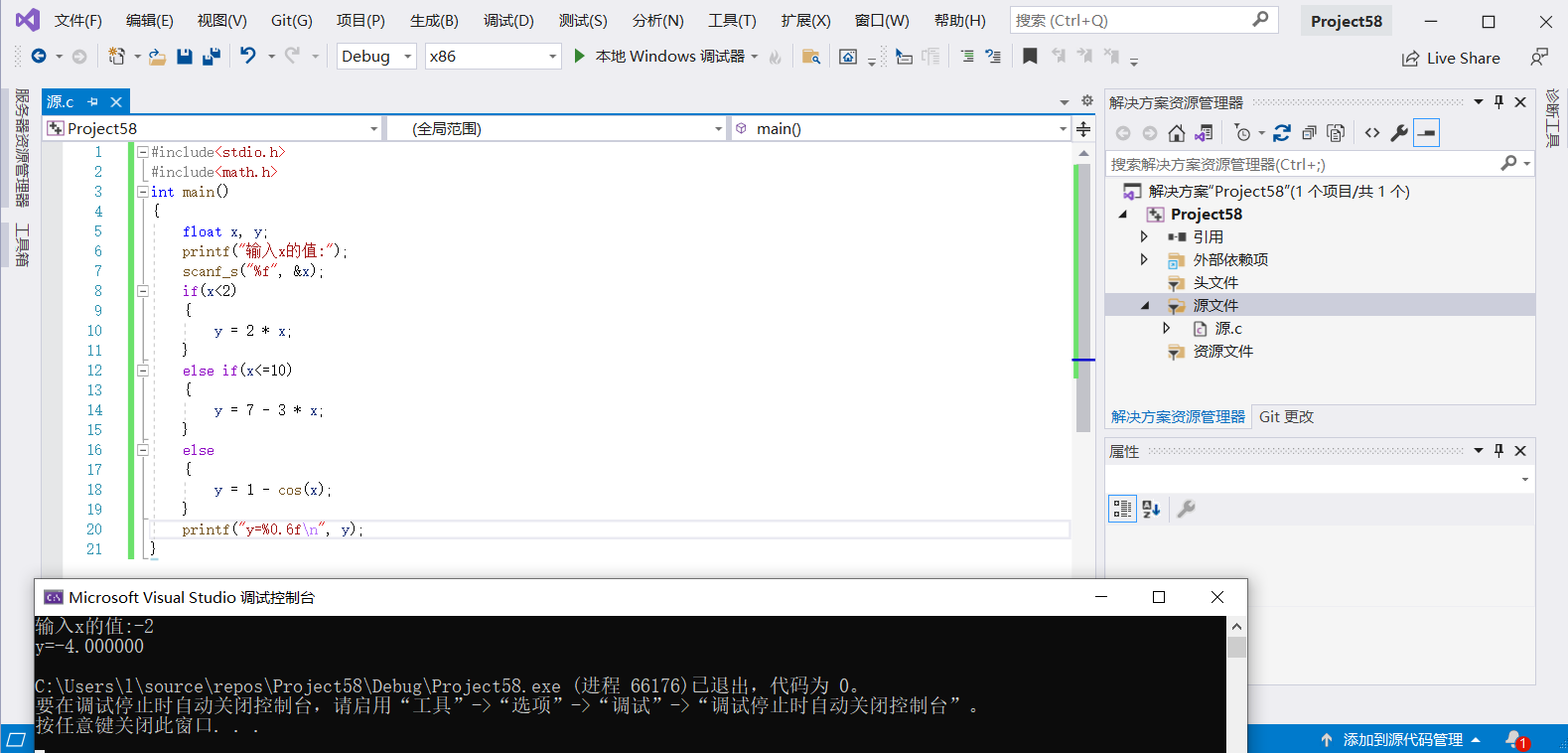Click the property pages wrench icon
The height and width of the screenshot is (753, 1568).
coord(1186,509)
